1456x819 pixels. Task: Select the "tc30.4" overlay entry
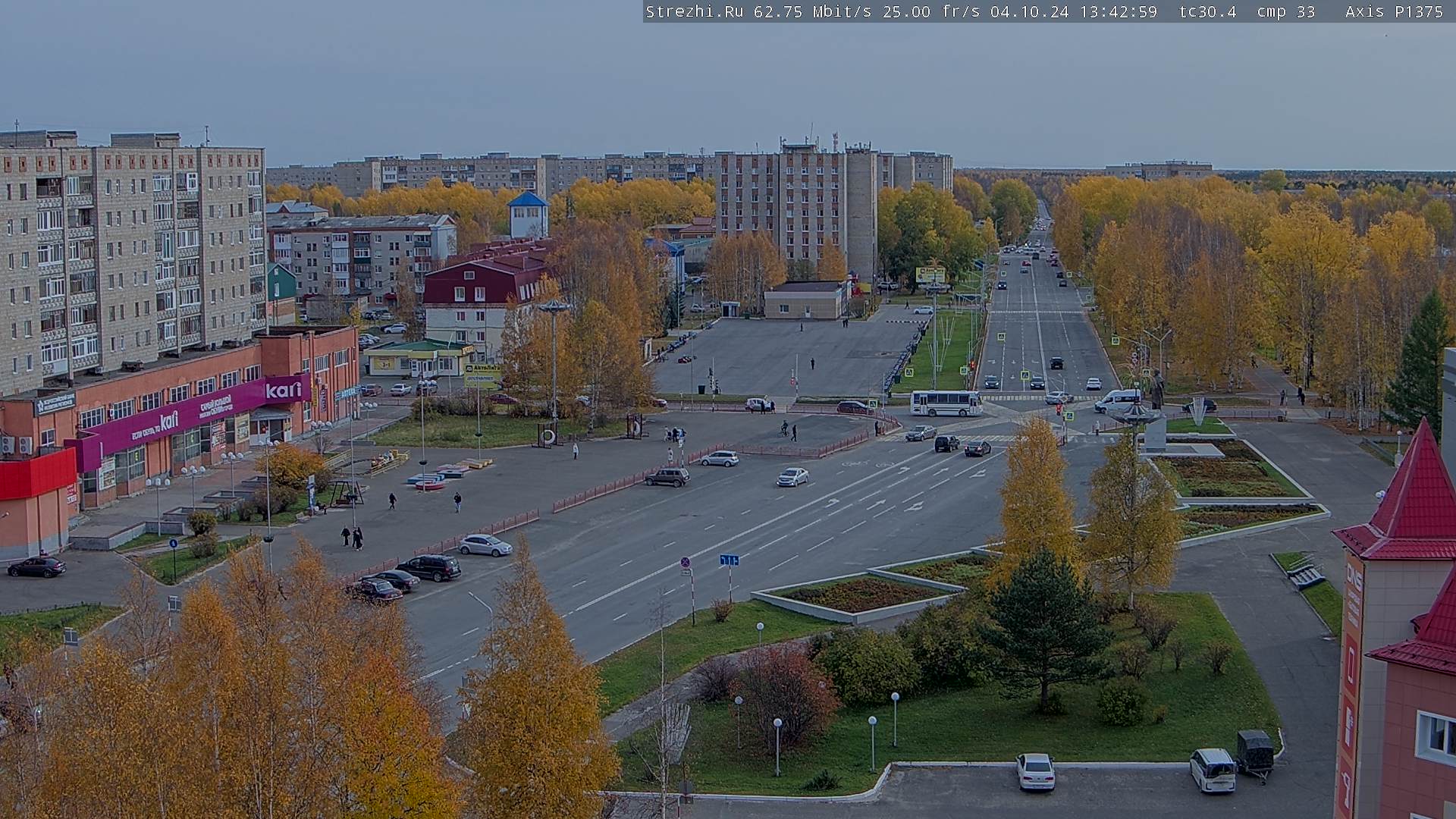click(x=1208, y=11)
